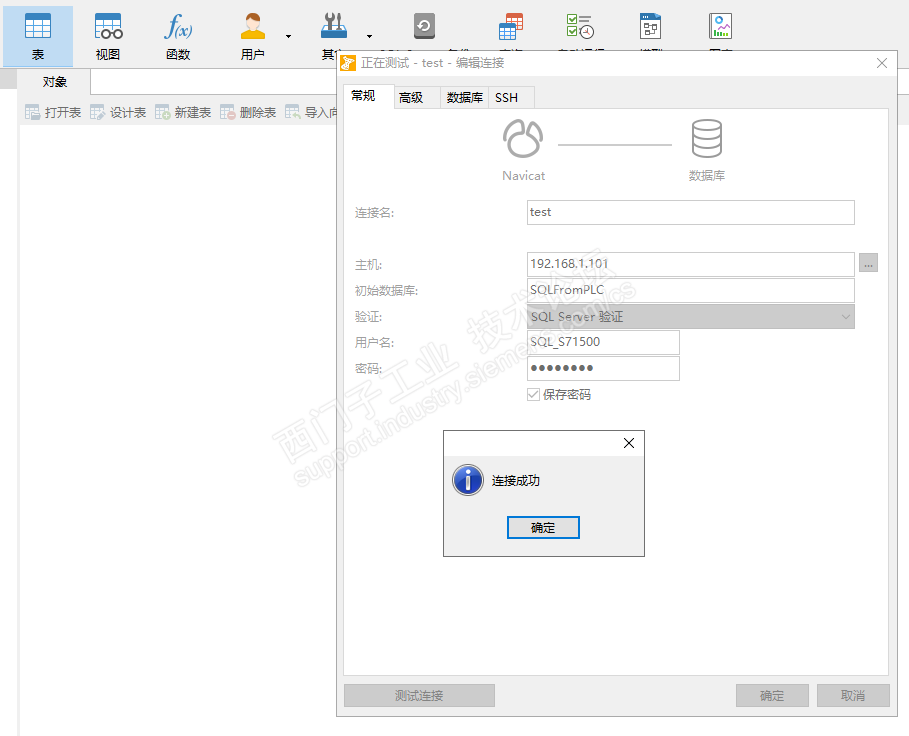Viewport: 909px width, 736px height.
Task: Click the ellipsis button beside host field
Action: click(868, 263)
